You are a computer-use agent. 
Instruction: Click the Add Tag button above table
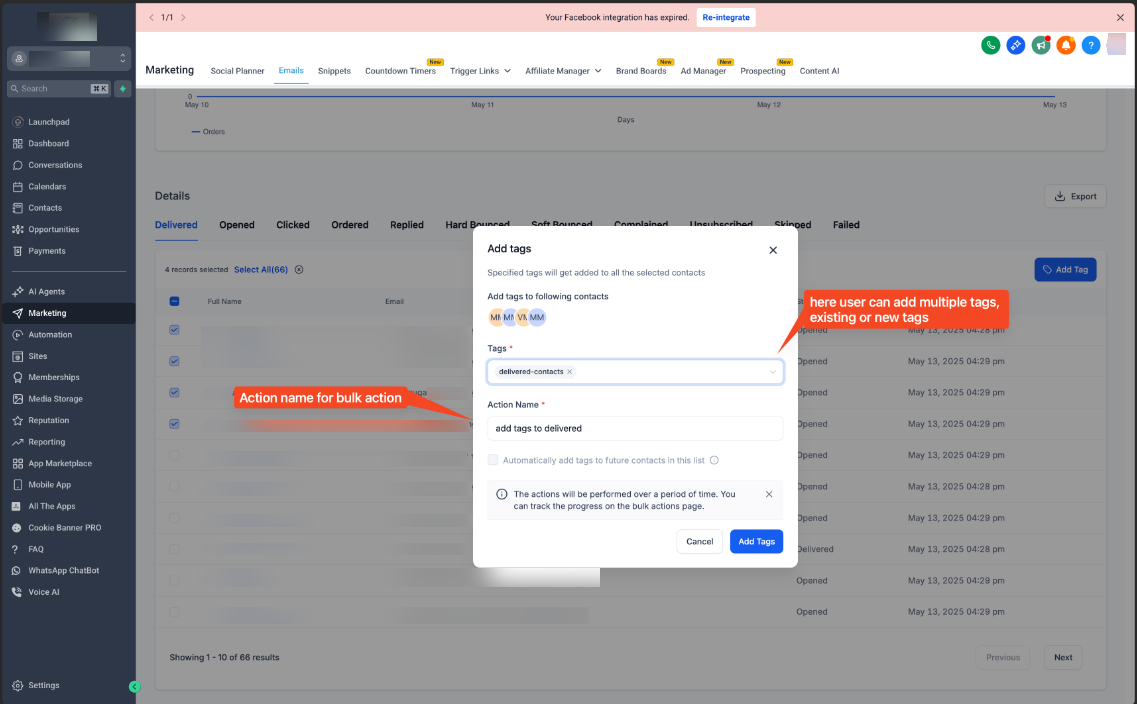(x=1065, y=270)
